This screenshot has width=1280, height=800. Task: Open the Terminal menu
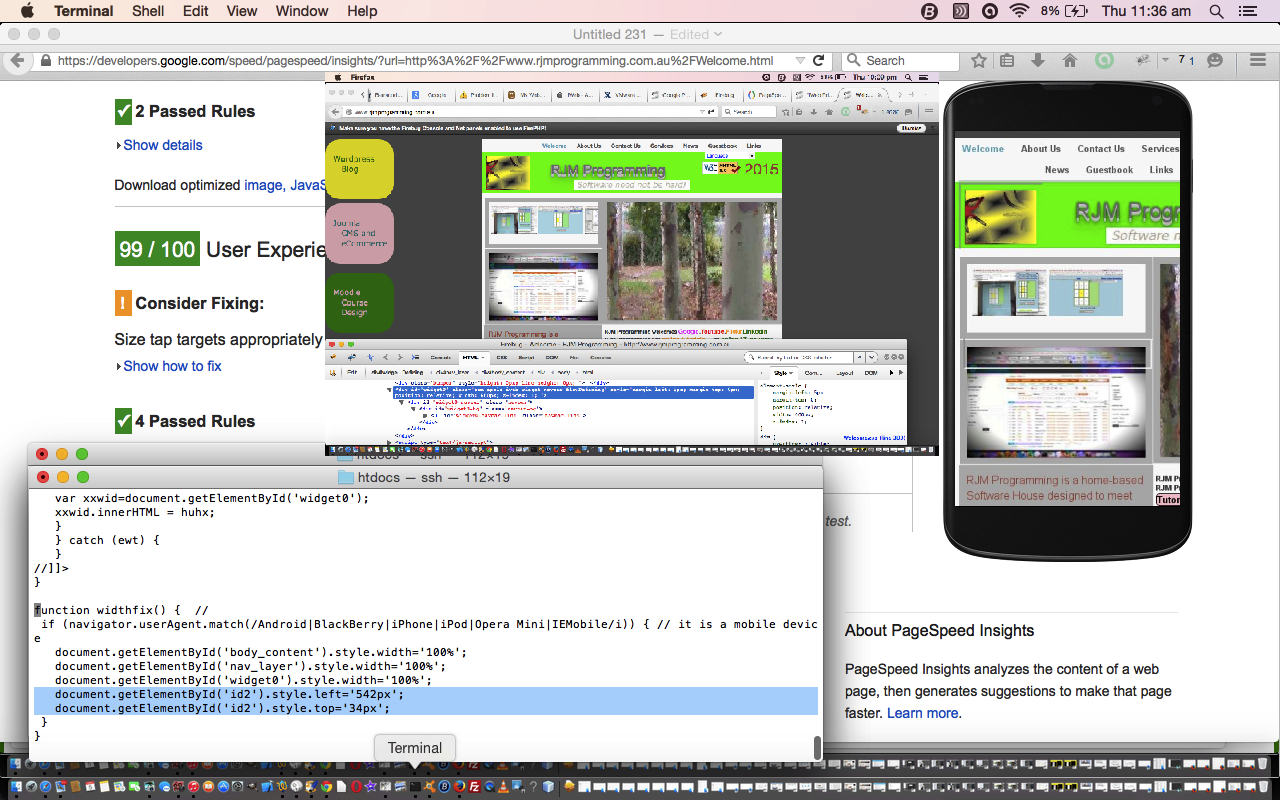[x=84, y=11]
